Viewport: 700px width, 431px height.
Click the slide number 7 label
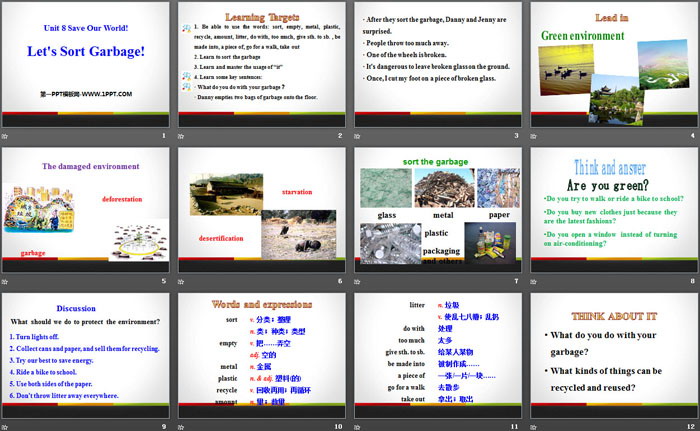coord(516,281)
